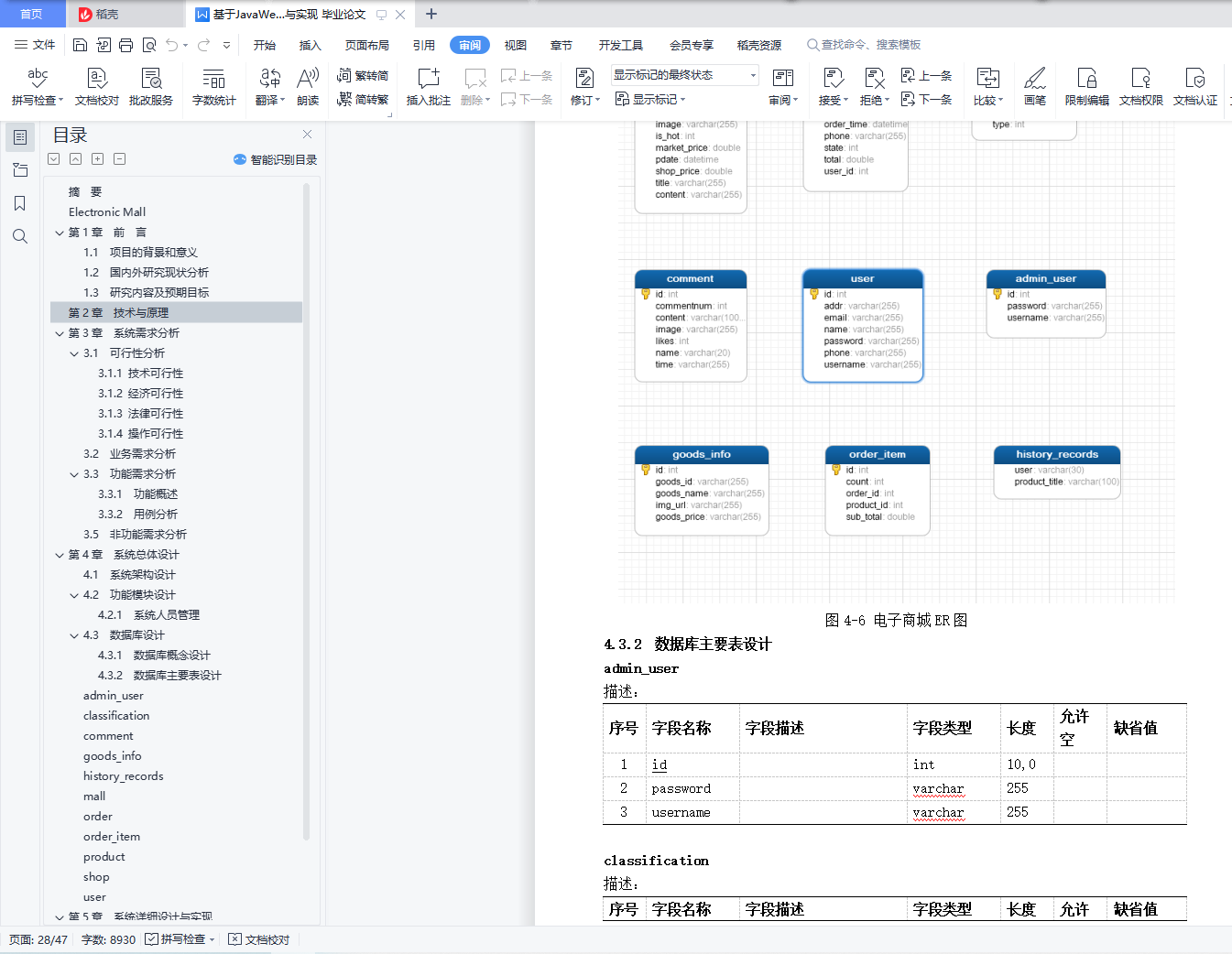Open the 引用 ribbon tab

point(424,45)
